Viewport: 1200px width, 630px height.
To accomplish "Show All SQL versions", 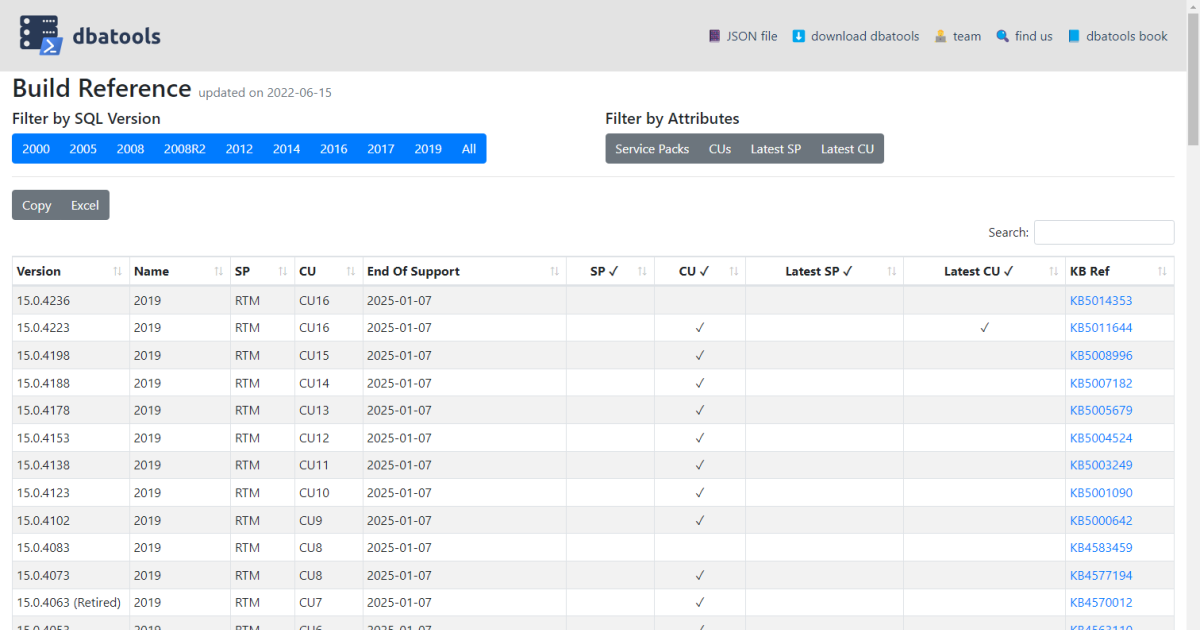I will point(469,149).
